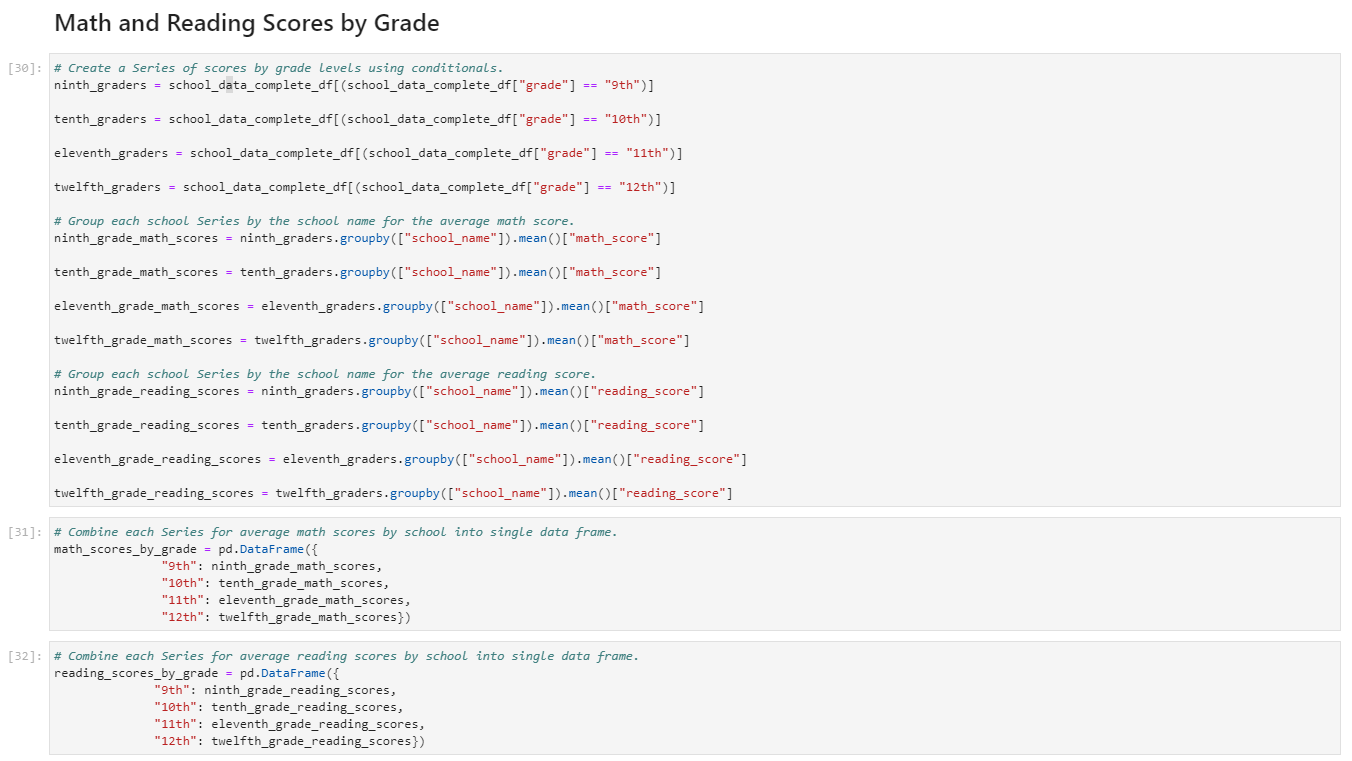Screen dimensions: 1352x761
Task: Click the '"9th": ninth_grade_math_scores,' line
Action: [x=272, y=566]
